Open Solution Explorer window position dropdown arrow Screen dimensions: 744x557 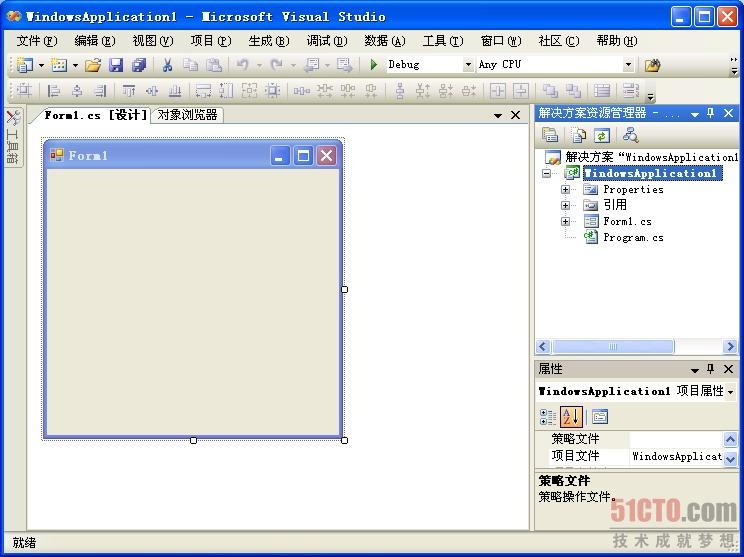(x=695, y=114)
